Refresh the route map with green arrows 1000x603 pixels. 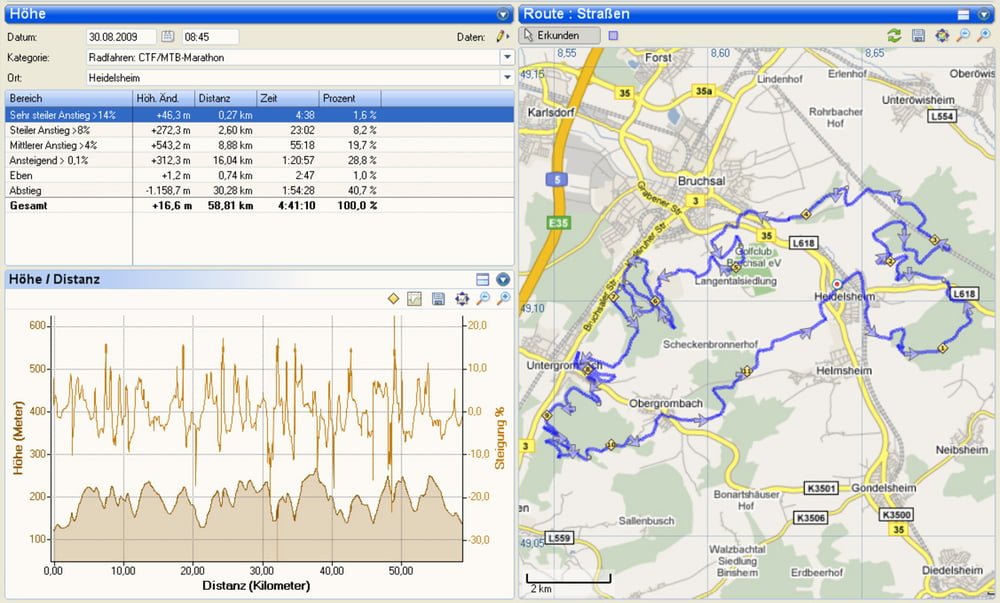(894, 36)
